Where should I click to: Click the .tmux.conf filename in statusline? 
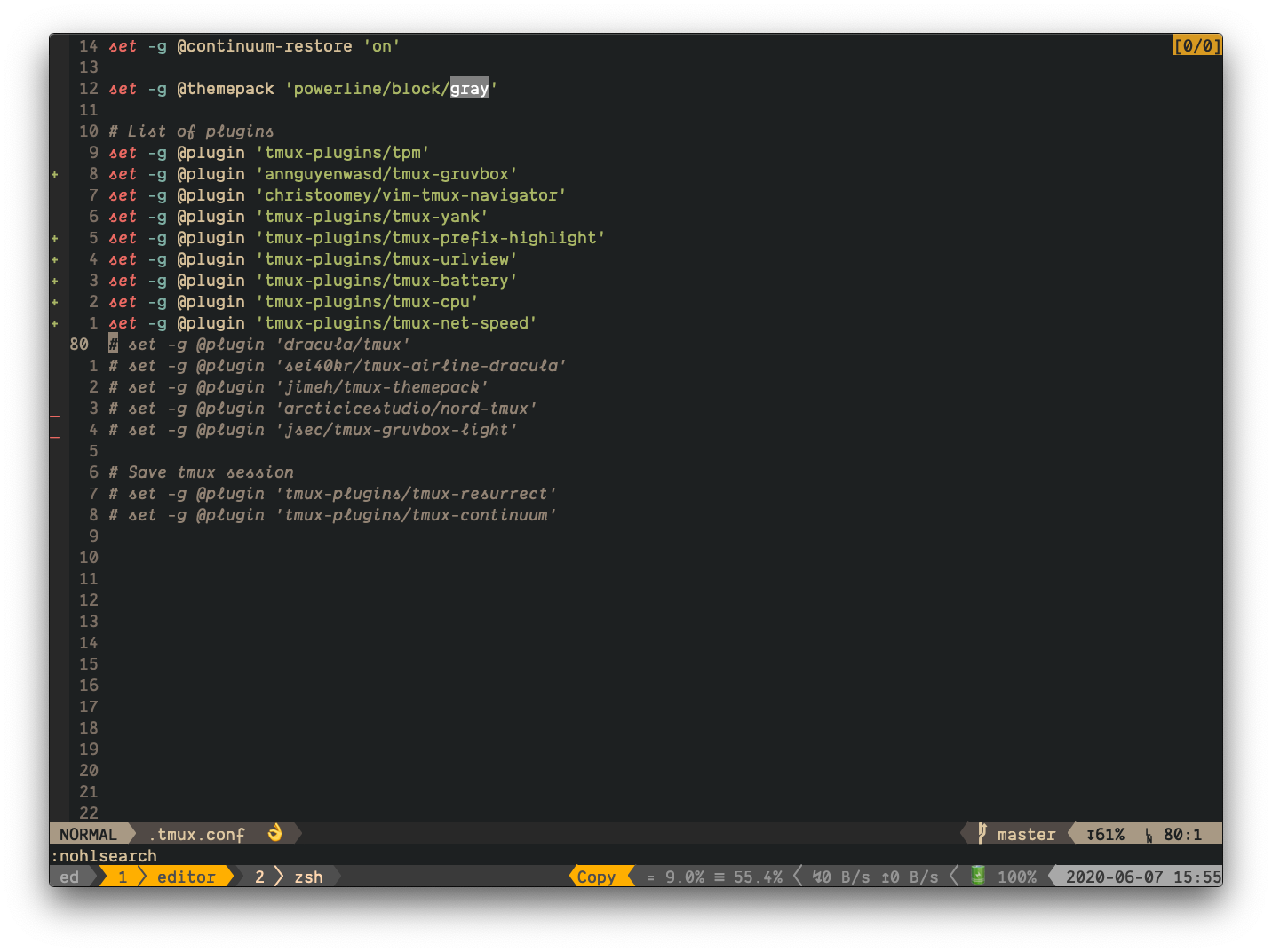(197, 834)
